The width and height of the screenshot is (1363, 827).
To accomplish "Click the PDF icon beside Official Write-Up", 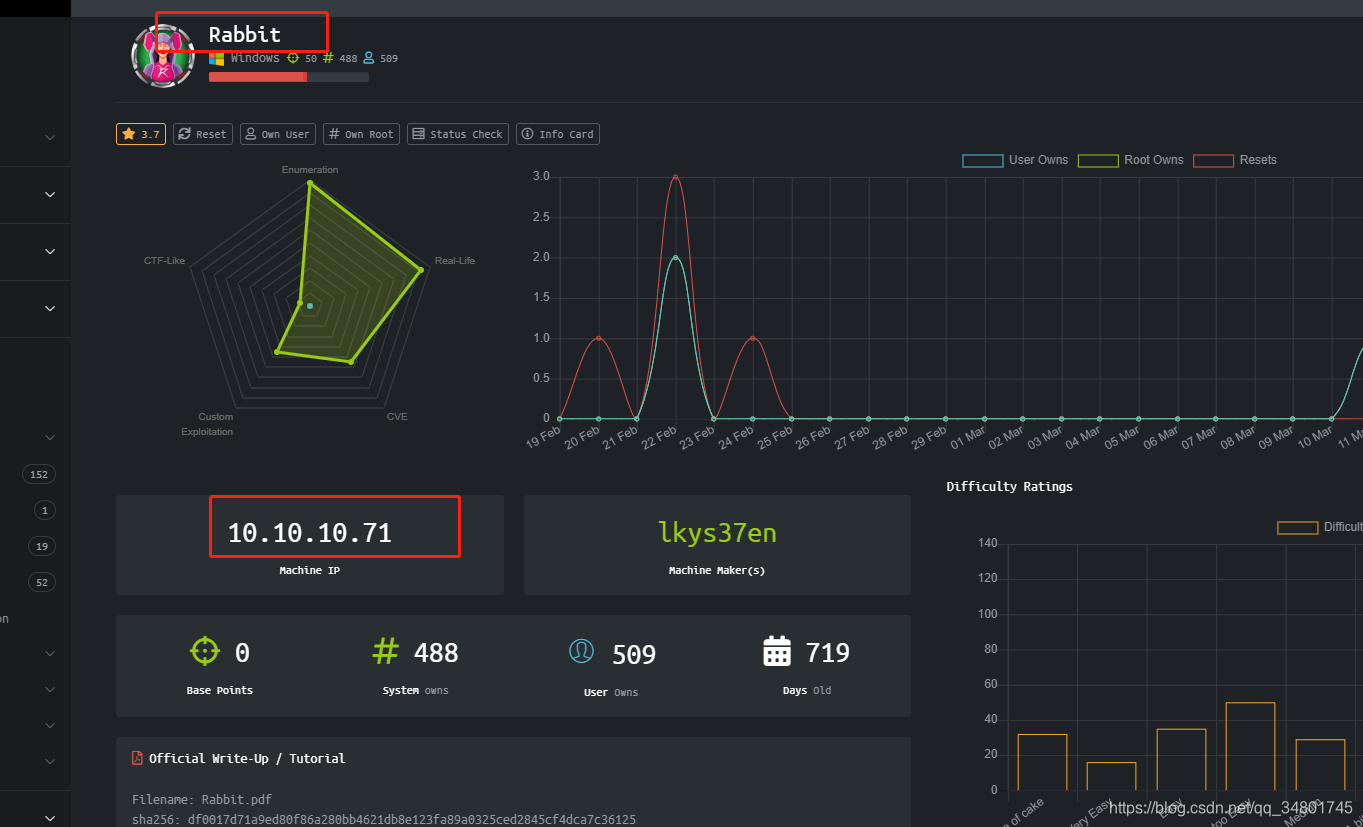I will coord(137,758).
